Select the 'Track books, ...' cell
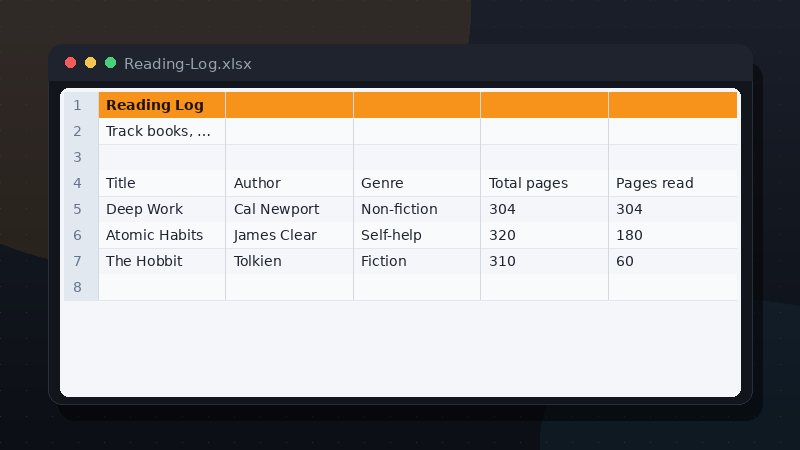Viewport: 800px width, 450px height. [x=162, y=131]
